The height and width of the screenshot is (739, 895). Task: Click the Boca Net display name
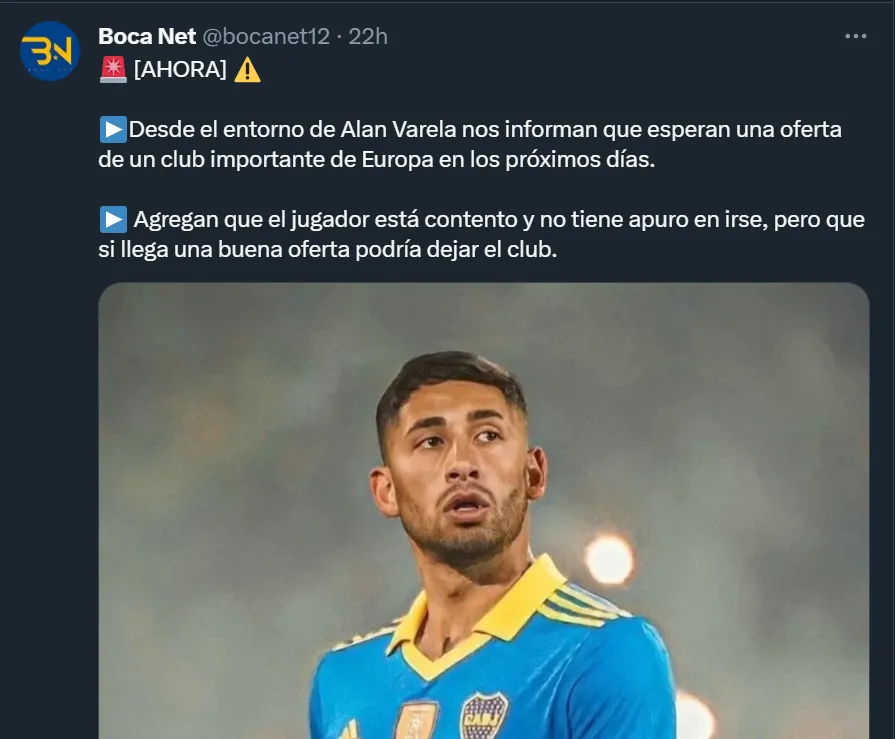pyautogui.click(x=147, y=37)
